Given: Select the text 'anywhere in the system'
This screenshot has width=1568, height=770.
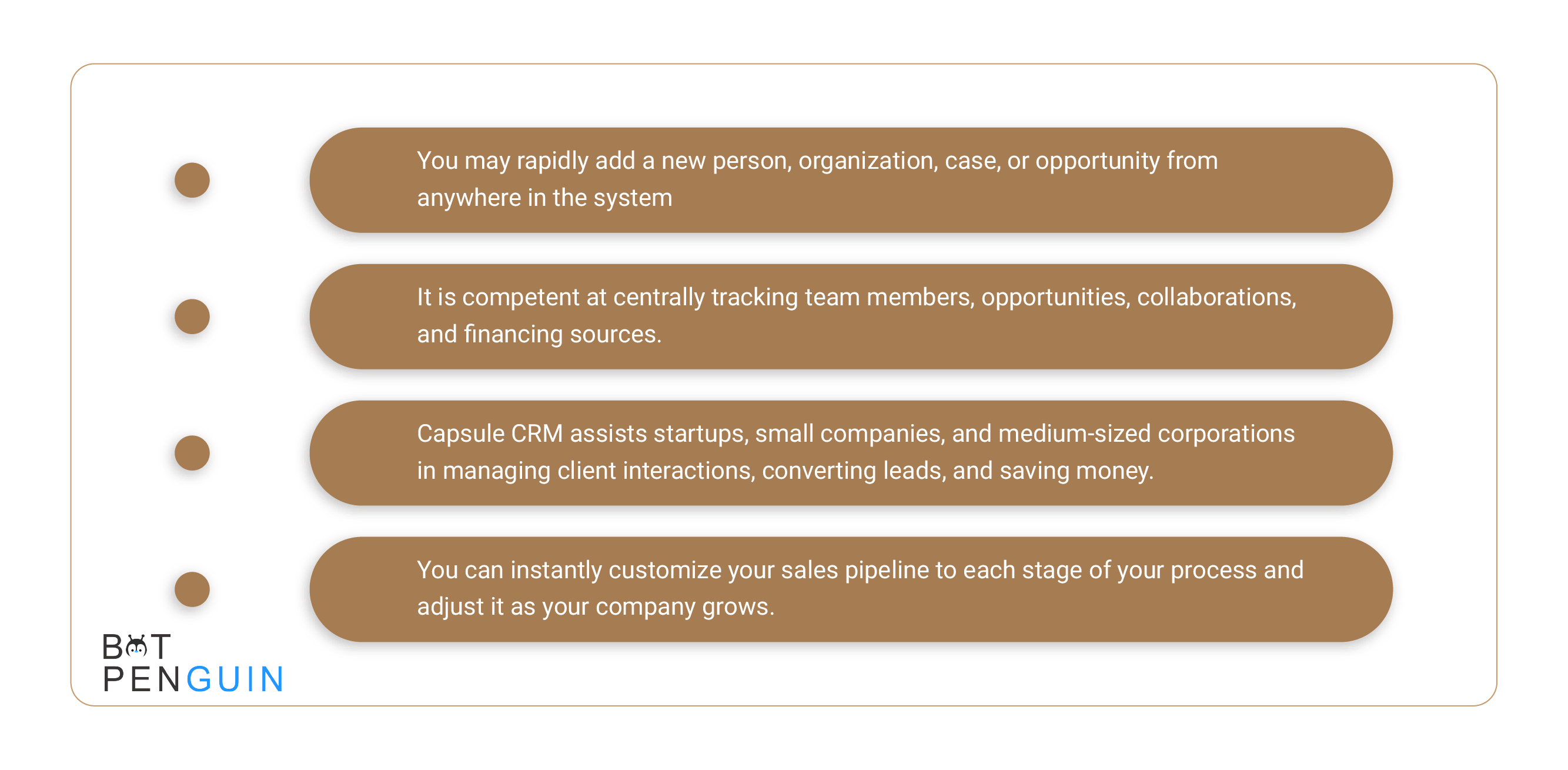Looking at the screenshot, I should (x=544, y=198).
